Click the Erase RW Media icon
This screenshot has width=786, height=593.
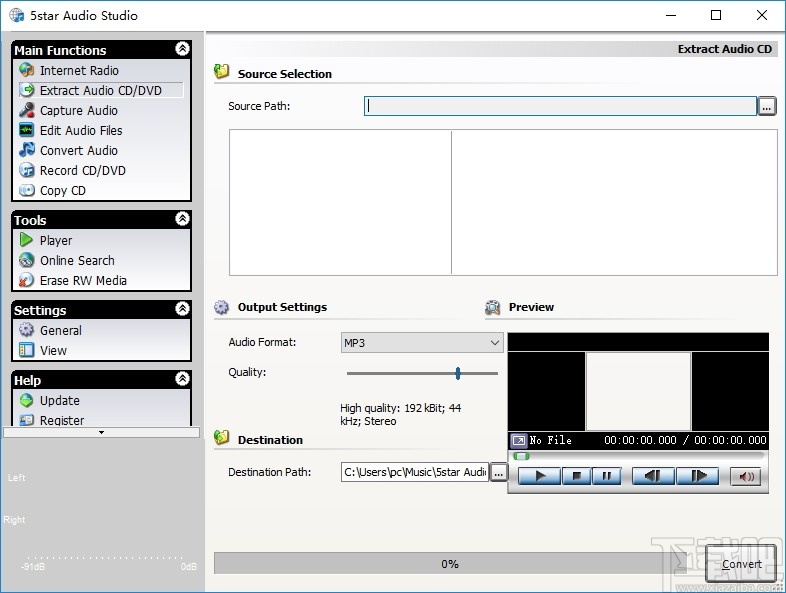pos(27,280)
